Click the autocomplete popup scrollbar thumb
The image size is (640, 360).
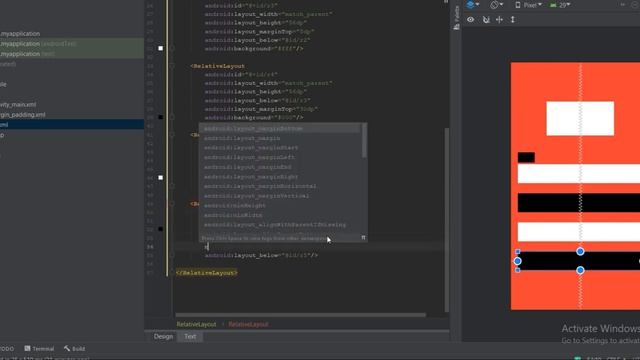click(x=364, y=140)
